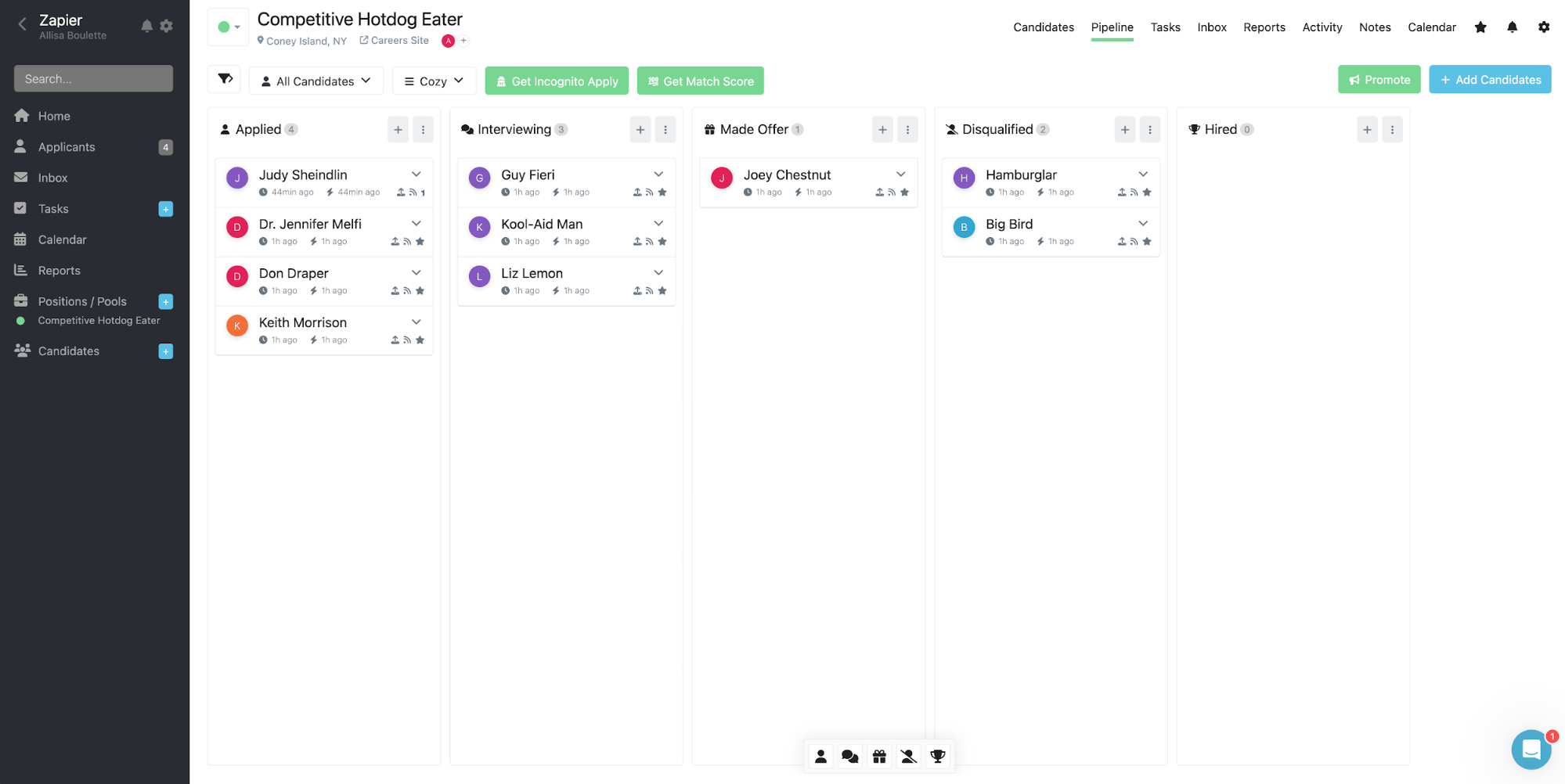
Task: Click the notifications bell in the top right
Action: pos(1511,27)
